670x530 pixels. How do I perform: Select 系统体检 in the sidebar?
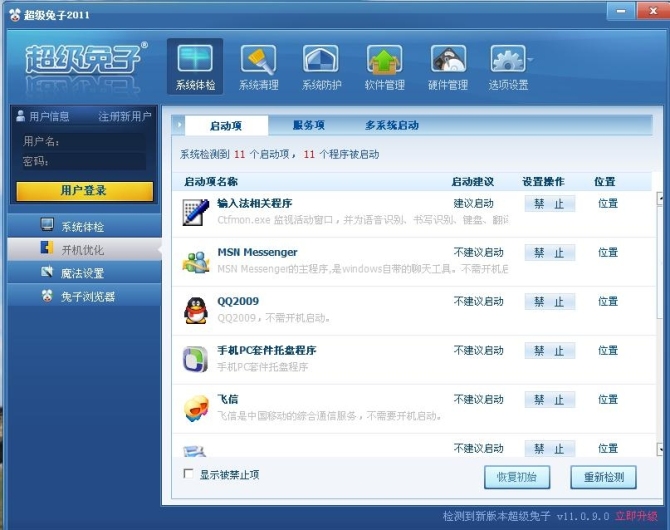(x=84, y=226)
